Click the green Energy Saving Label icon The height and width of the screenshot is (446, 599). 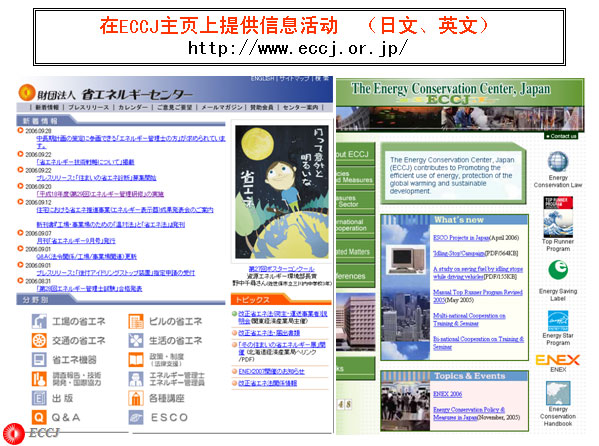pos(558,270)
